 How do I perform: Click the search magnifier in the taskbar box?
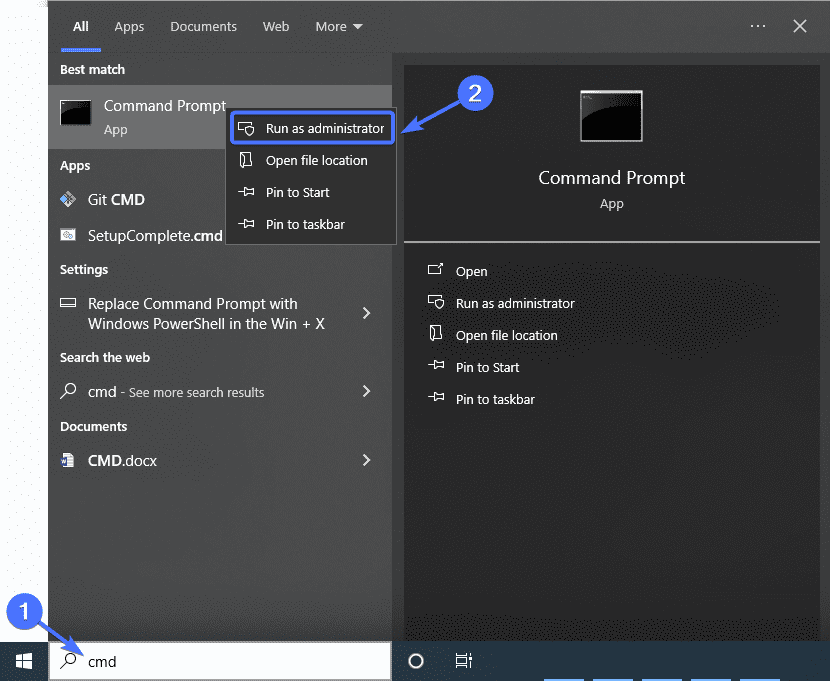69,660
